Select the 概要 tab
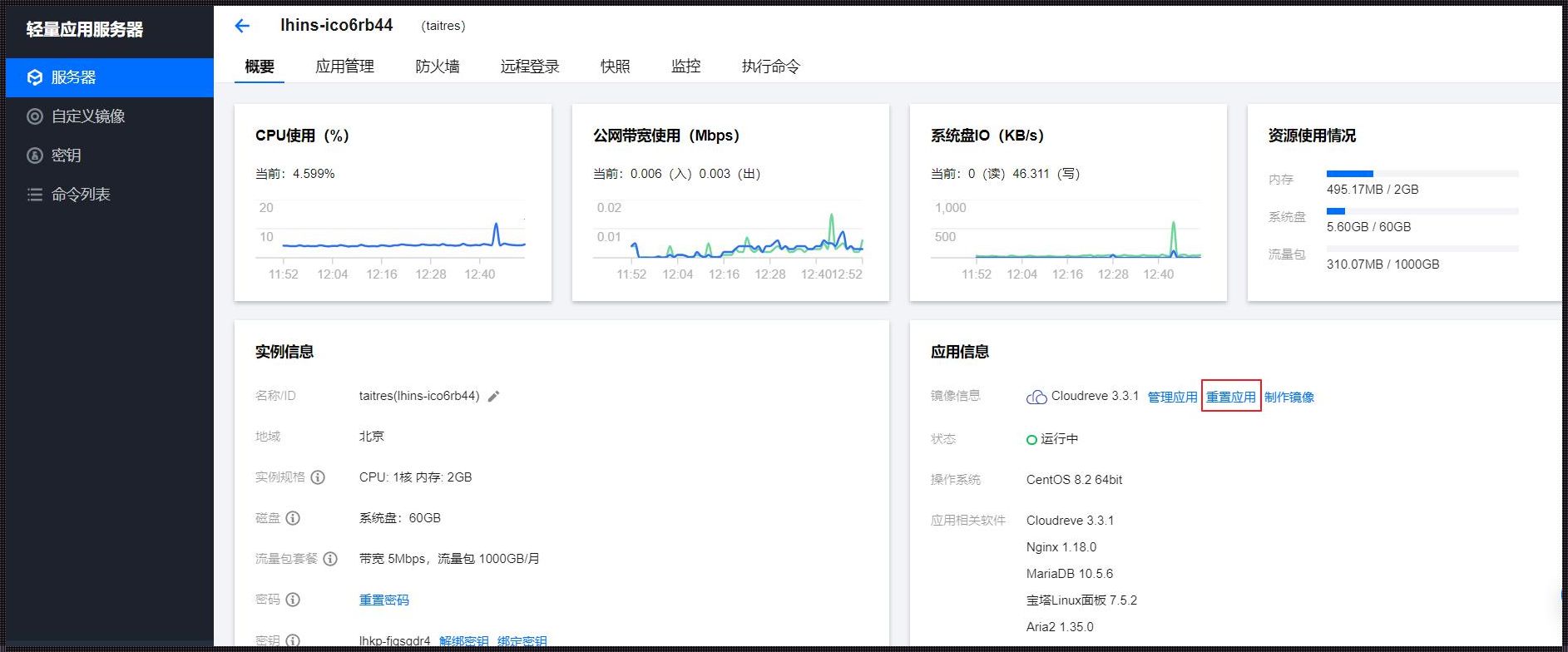This screenshot has height=652, width=1568. point(260,67)
